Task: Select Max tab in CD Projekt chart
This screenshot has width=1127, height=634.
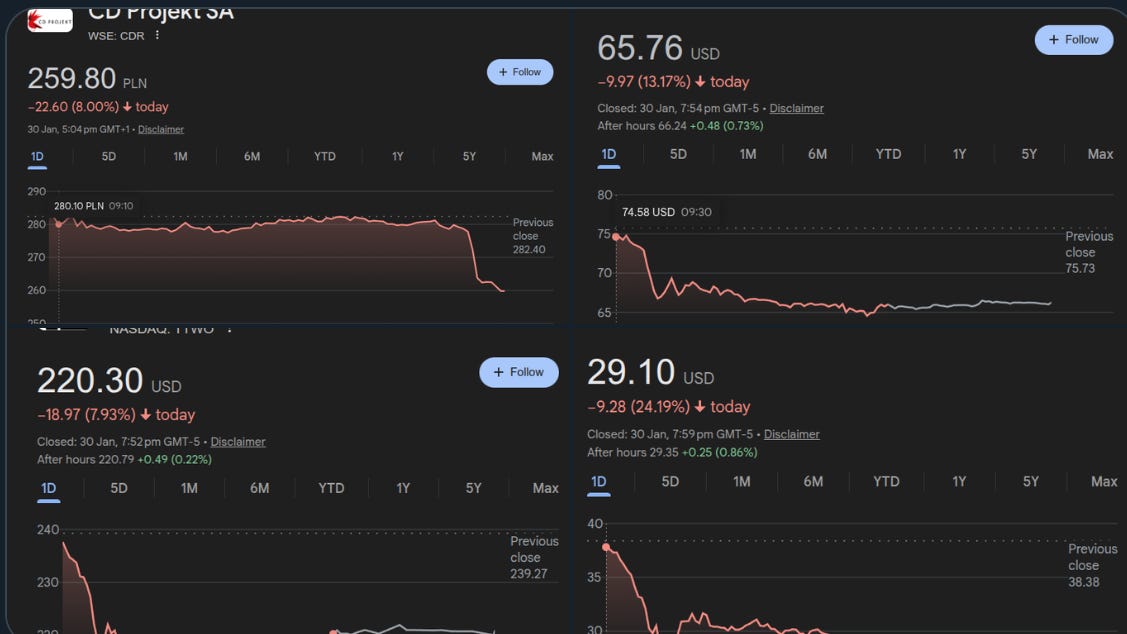Action: [542, 157]
